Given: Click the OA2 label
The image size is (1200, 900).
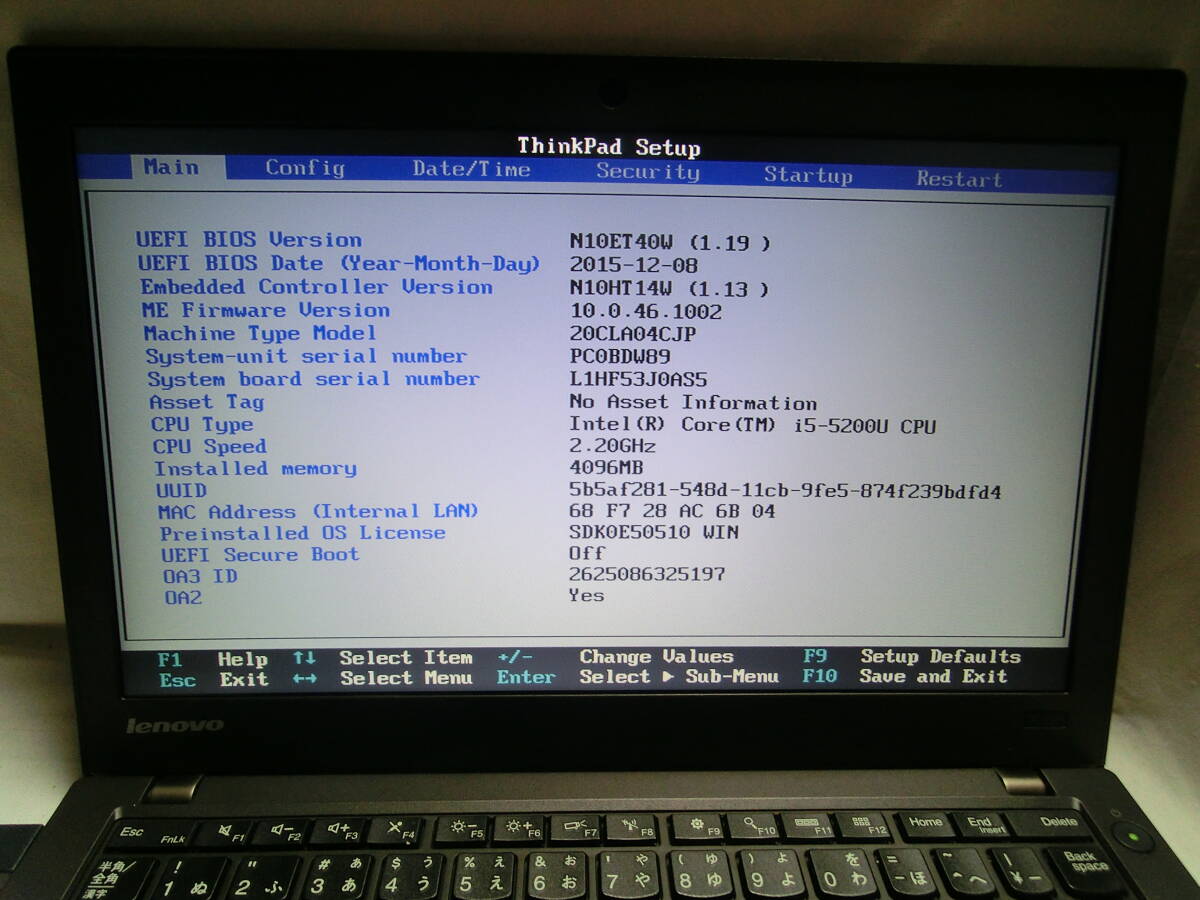Looking at the screenshot, I should tap(183, 597).
